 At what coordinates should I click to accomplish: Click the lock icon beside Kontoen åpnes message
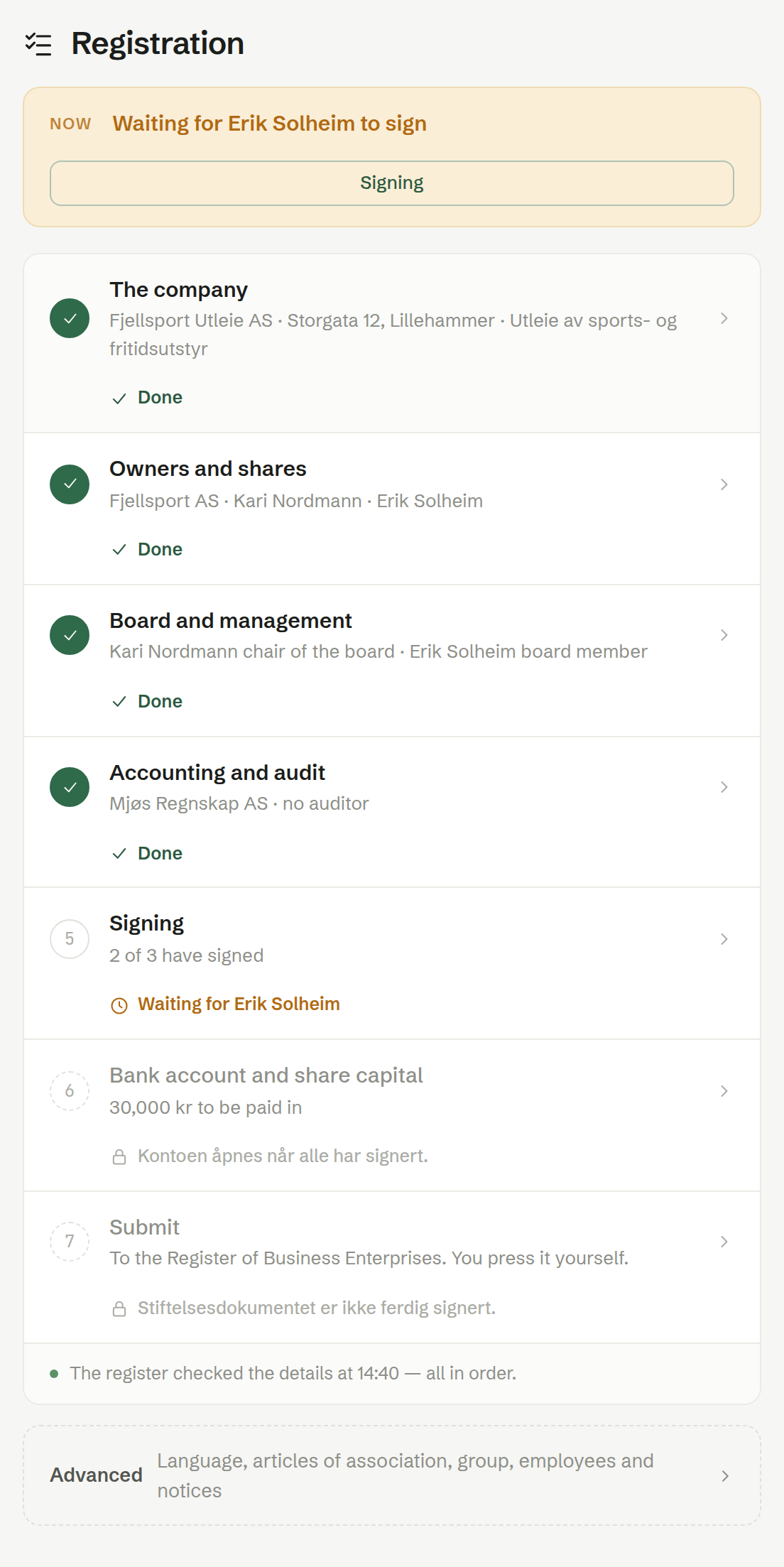coord(119,1157)
